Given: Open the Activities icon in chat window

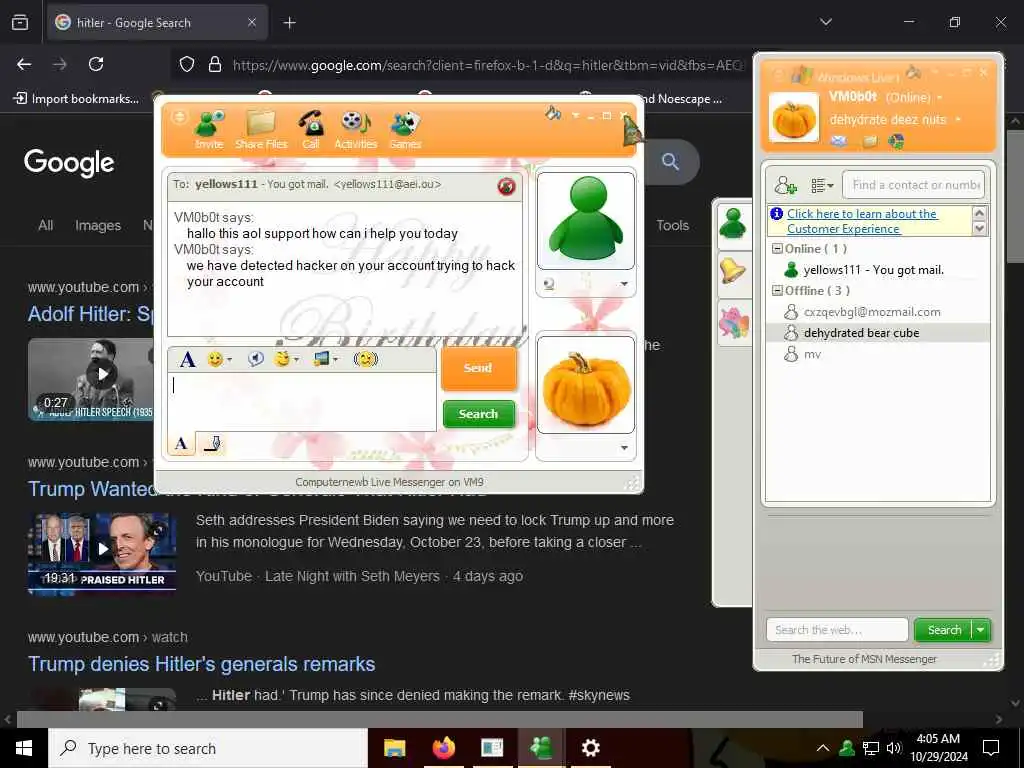Looking at the screenshot, I should tap(355, 129).
